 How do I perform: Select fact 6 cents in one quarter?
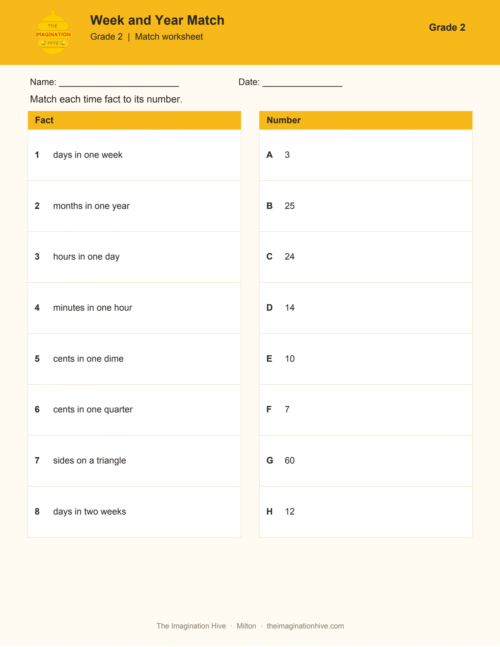[x=134, y=410]
